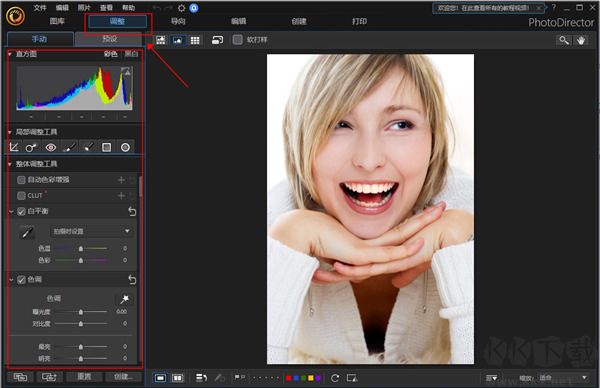Select the red-eye removal tool
This screenshot has width=600, height=388.
point(51,147)
